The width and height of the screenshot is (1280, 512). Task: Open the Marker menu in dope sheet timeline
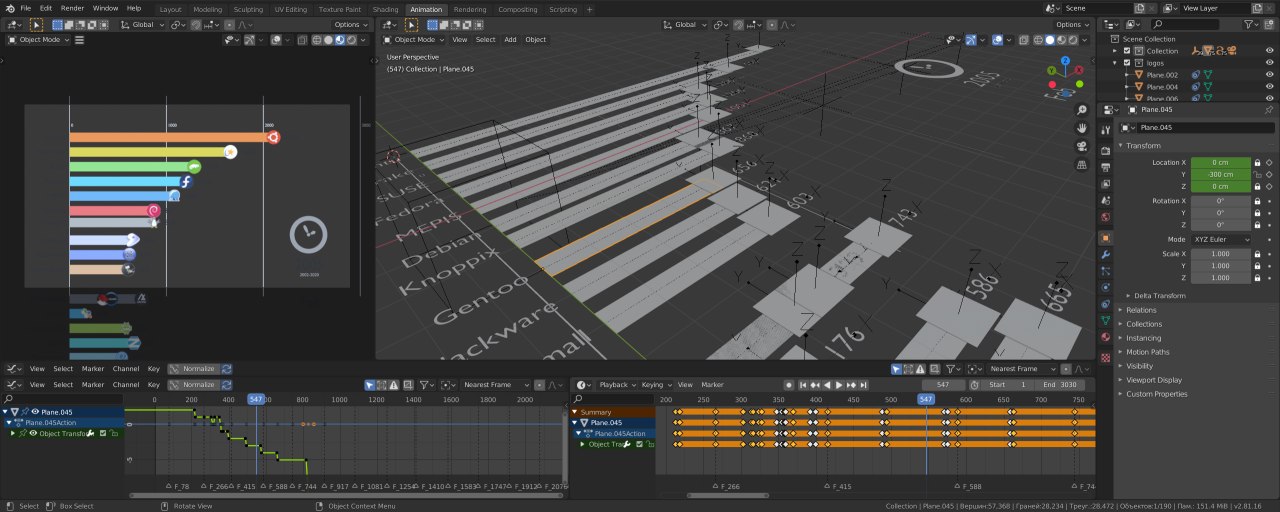tap(712, 384)
